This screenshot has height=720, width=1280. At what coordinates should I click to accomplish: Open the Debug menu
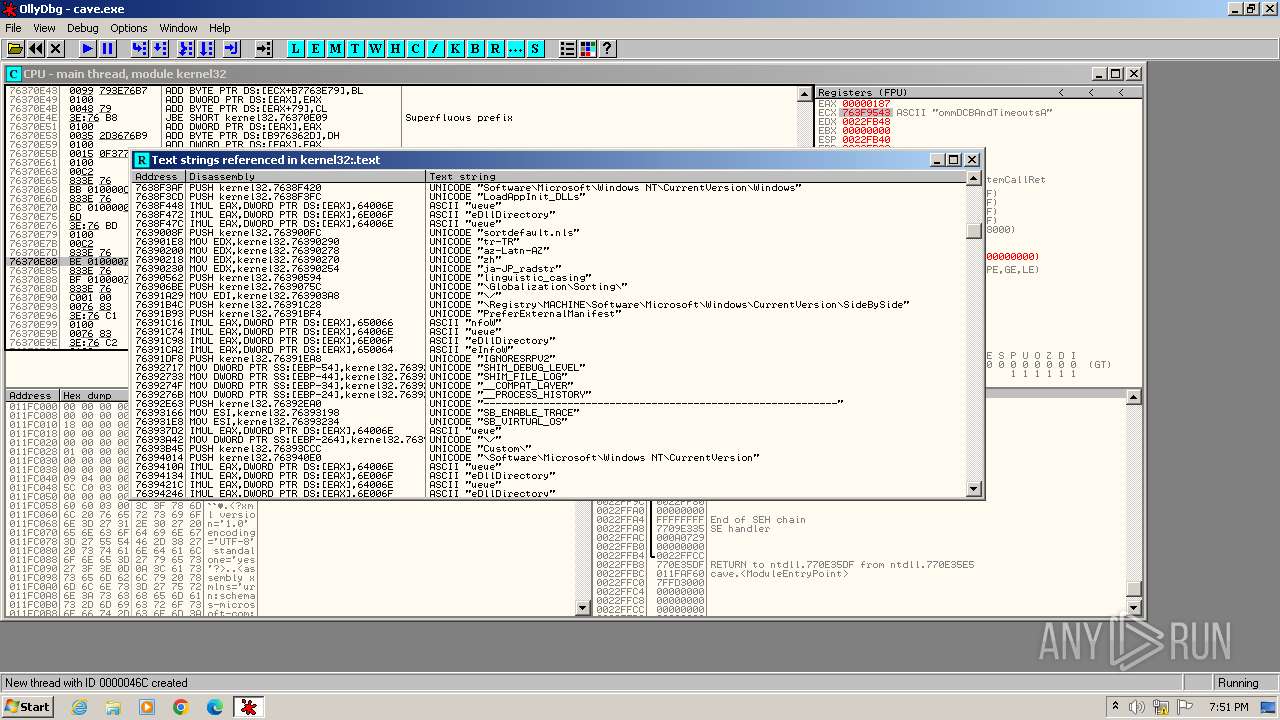pos(83,28)
